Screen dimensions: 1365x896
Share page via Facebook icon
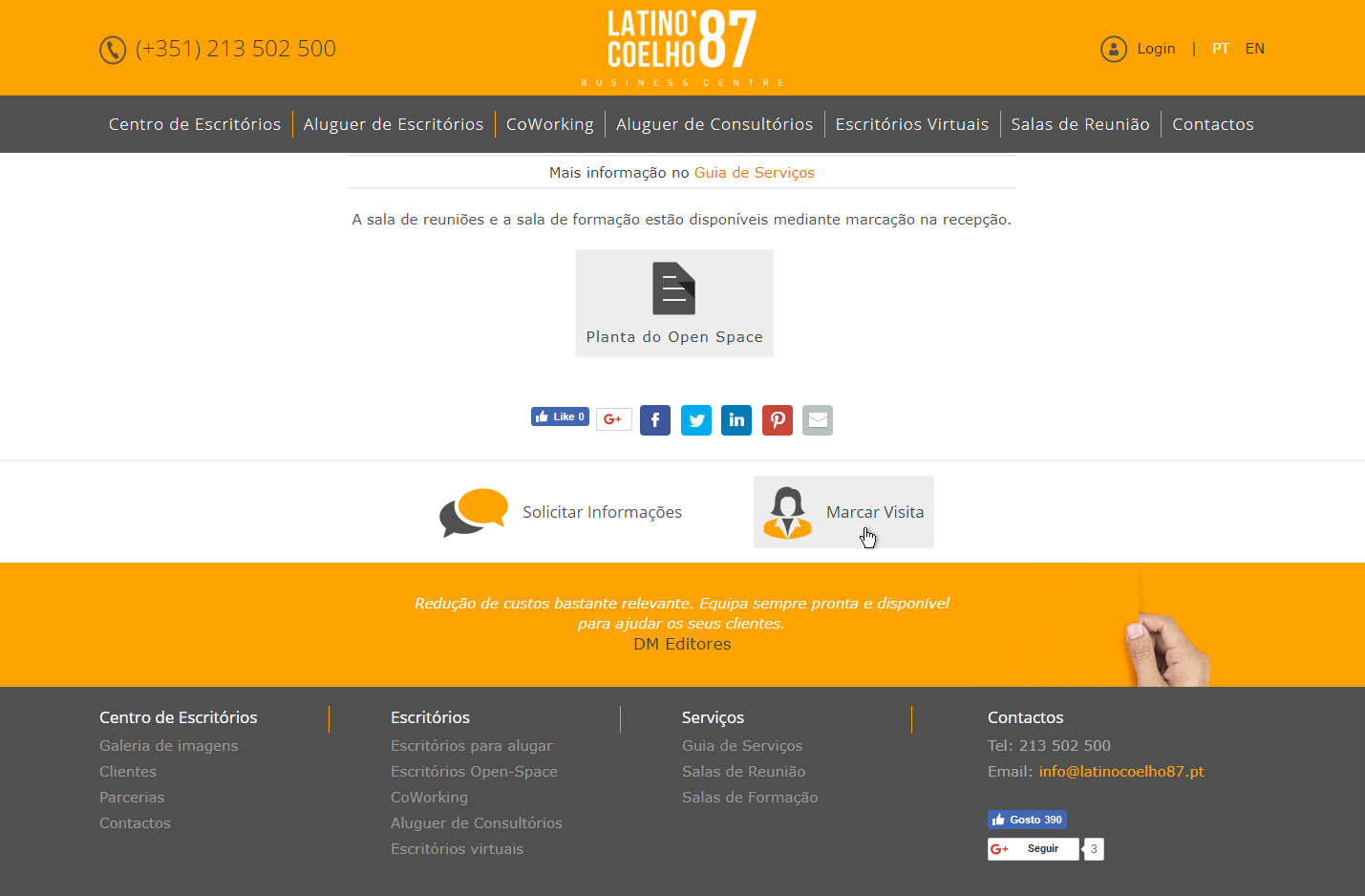[x=655, y=420]
